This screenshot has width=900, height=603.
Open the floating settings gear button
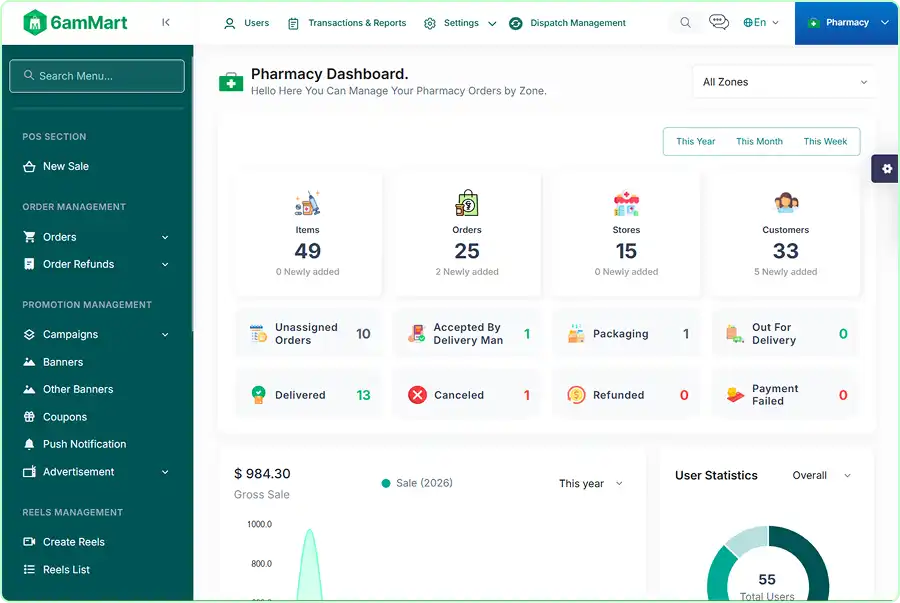[x=886, y=169]
